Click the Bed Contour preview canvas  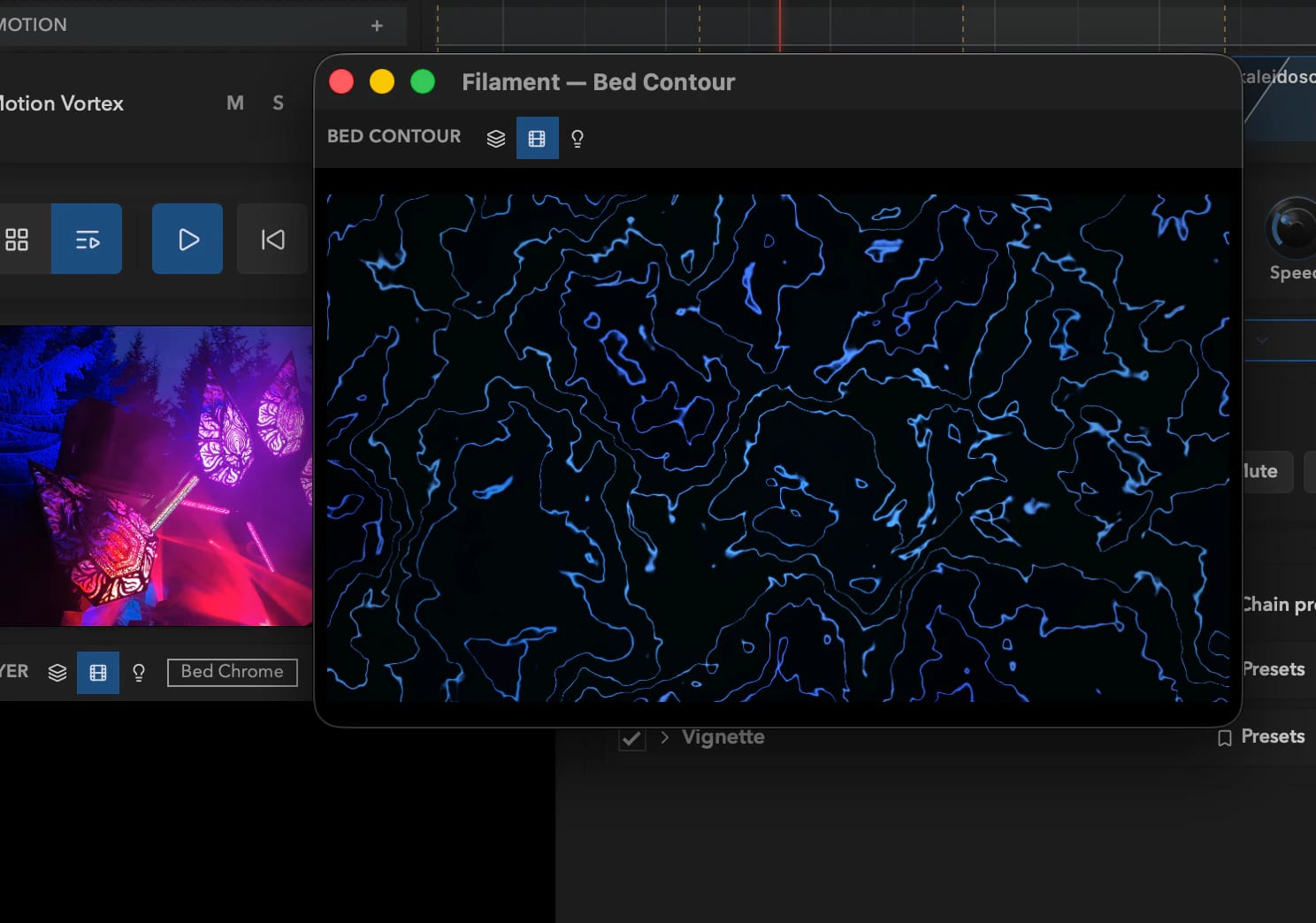point(778,448)
